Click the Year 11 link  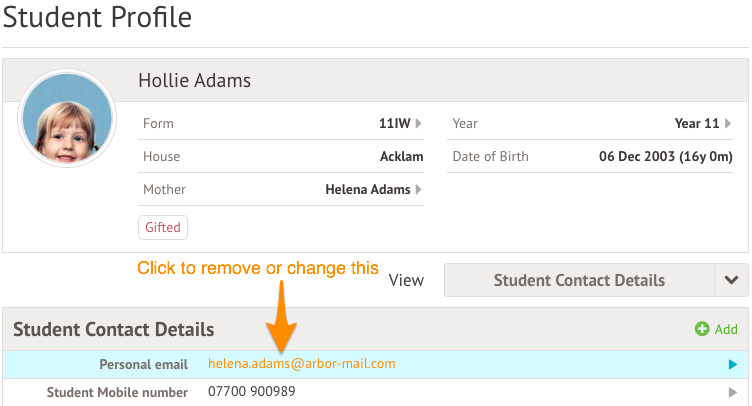696,124
